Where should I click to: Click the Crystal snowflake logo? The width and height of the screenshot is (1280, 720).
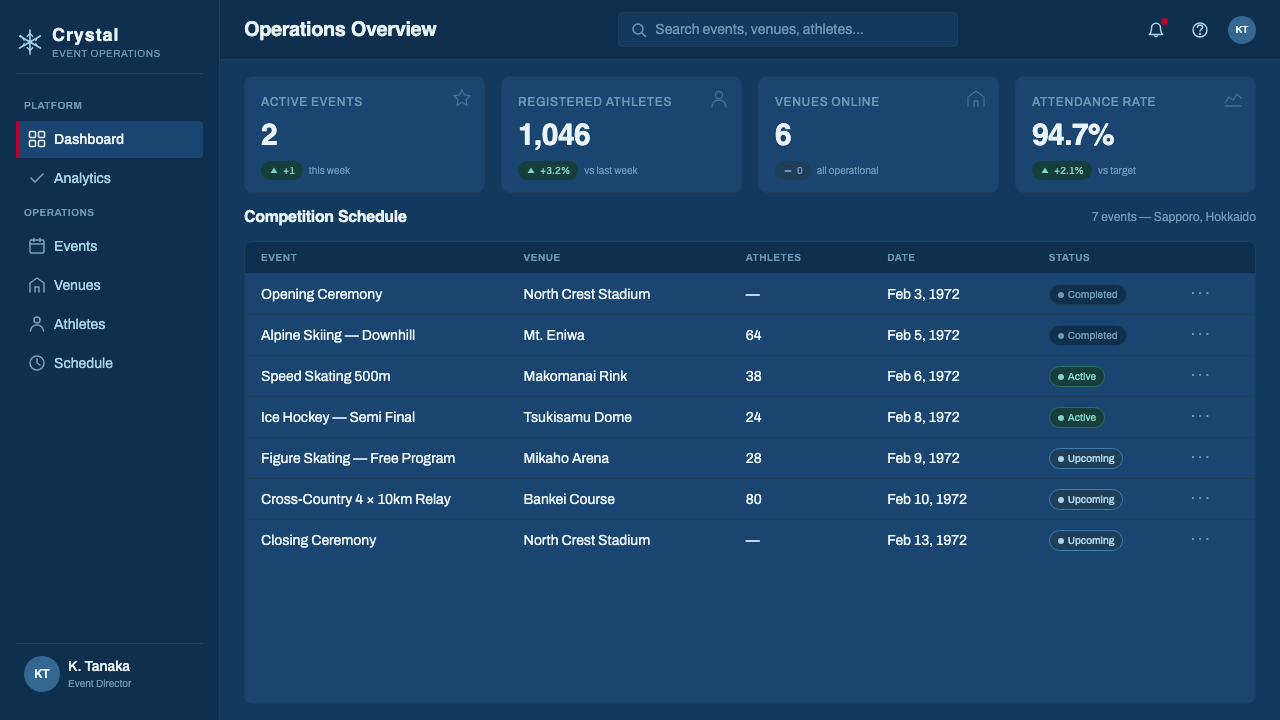point(30,41)
